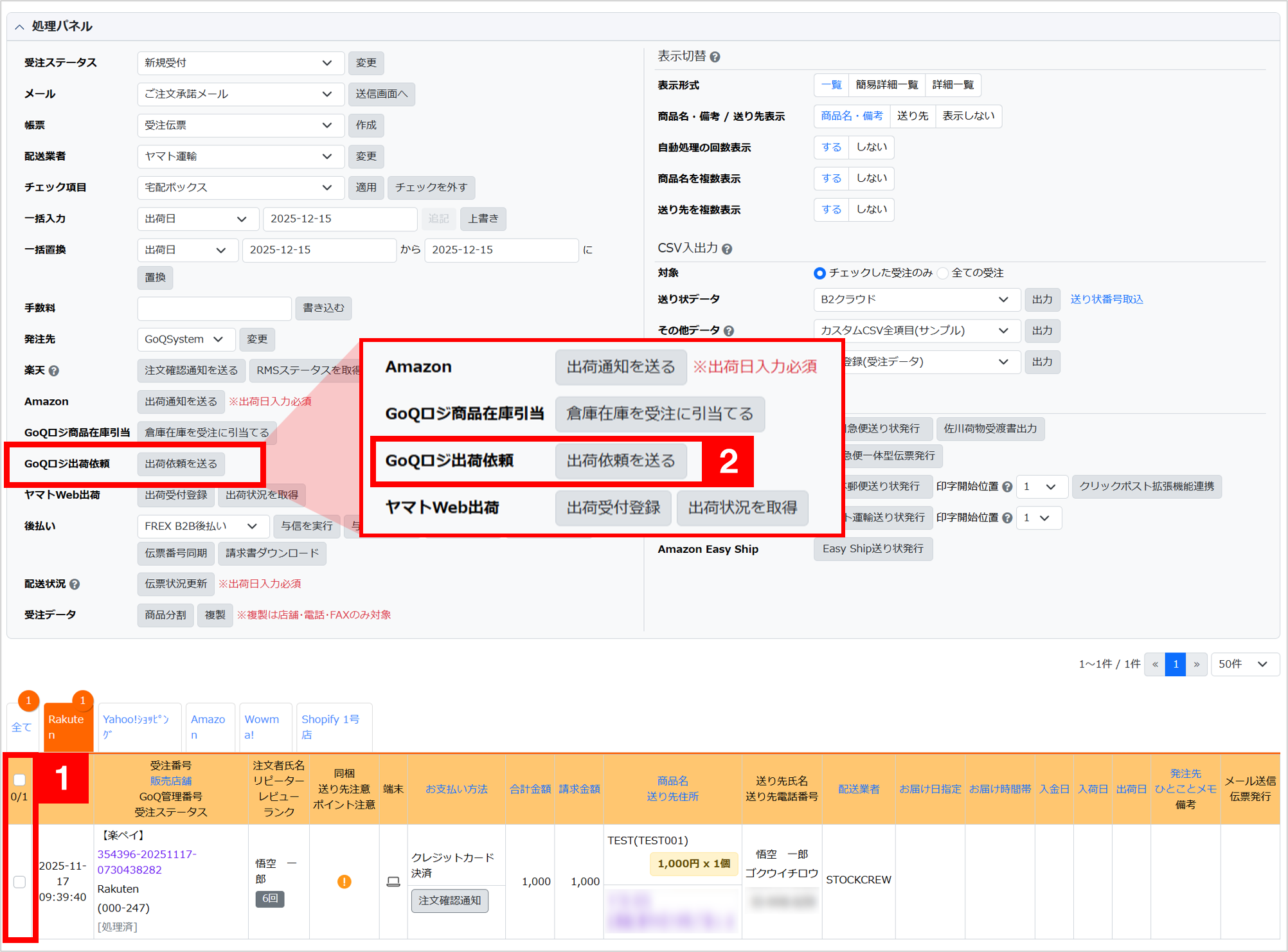This screenshot has width=1288, height=952.
Task: Tick the checkbox for the Rakuten order row
Action: pyautogui.click(x=19, y=881)
